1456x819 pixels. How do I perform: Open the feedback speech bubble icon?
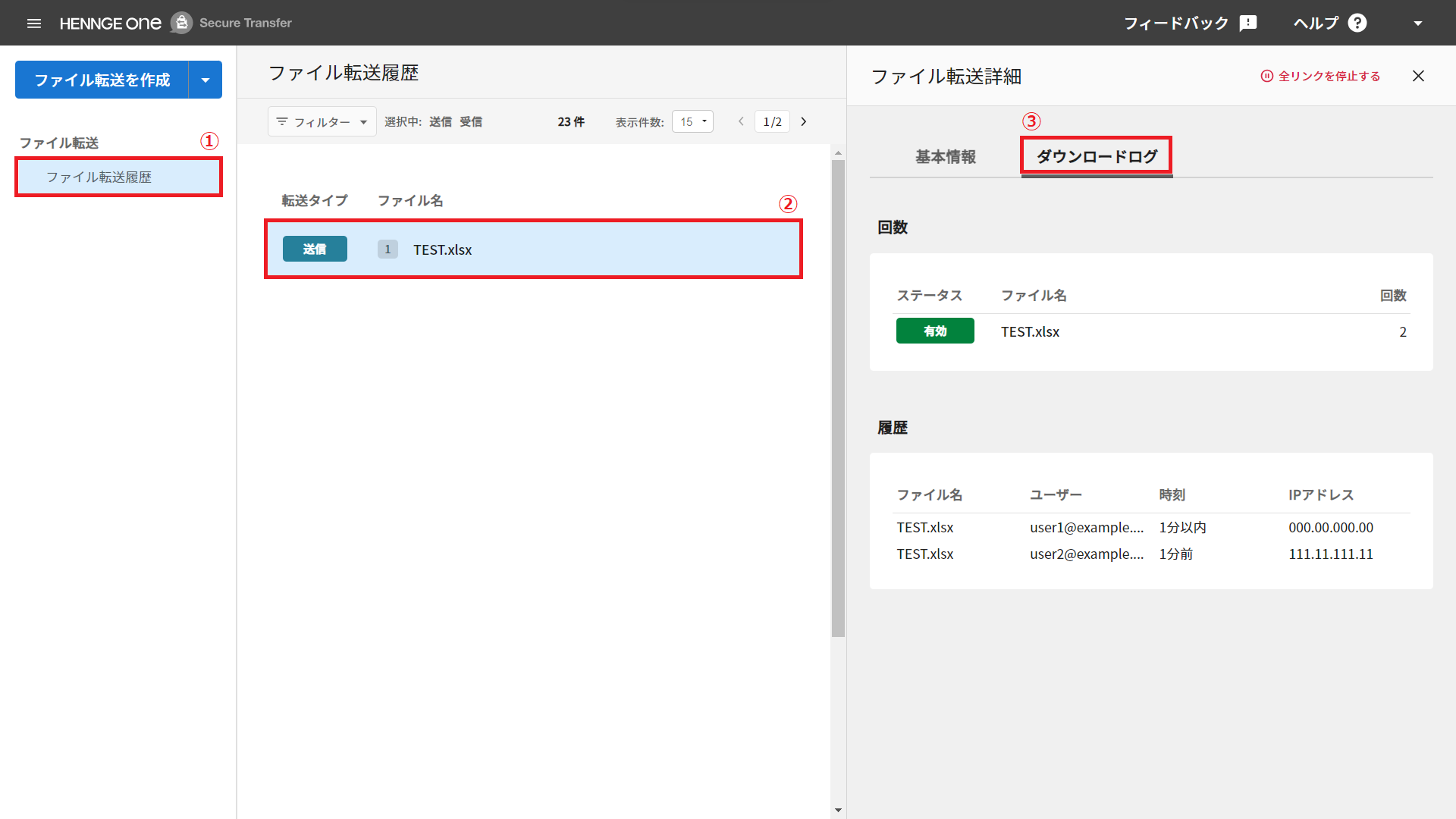[x=1248, y=23]
